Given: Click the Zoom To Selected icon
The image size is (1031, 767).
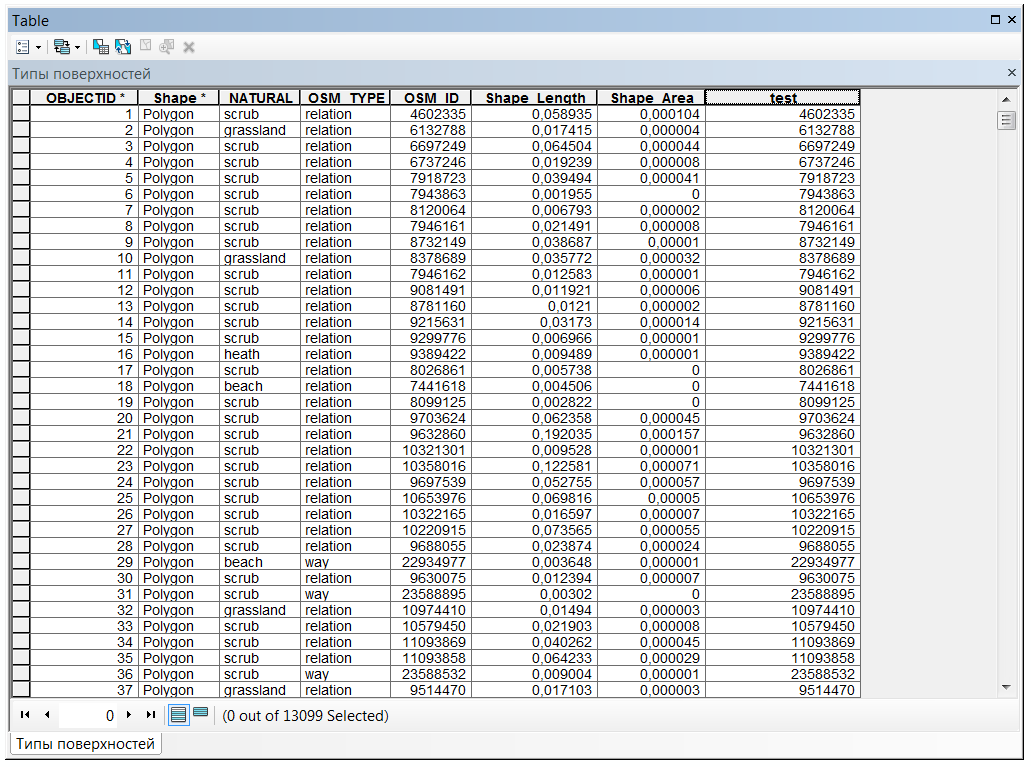Looking at the screenshot, I should tap(167, 47).
